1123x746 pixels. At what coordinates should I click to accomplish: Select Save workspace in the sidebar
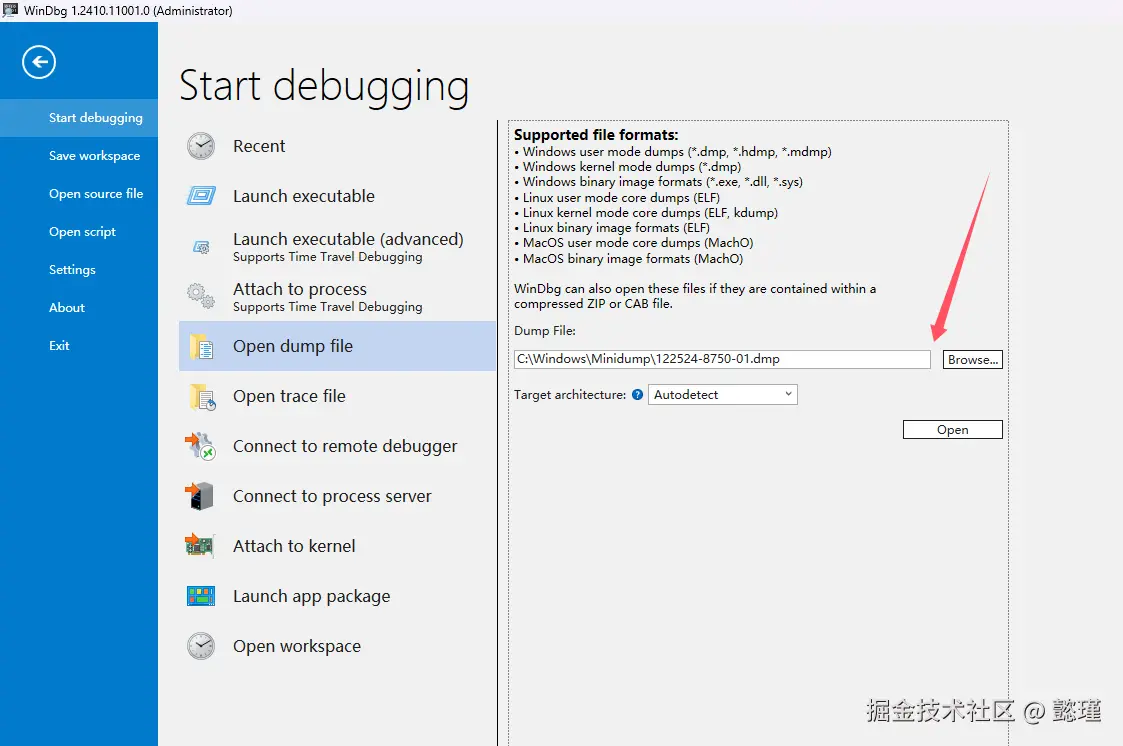tap(79, 155)
